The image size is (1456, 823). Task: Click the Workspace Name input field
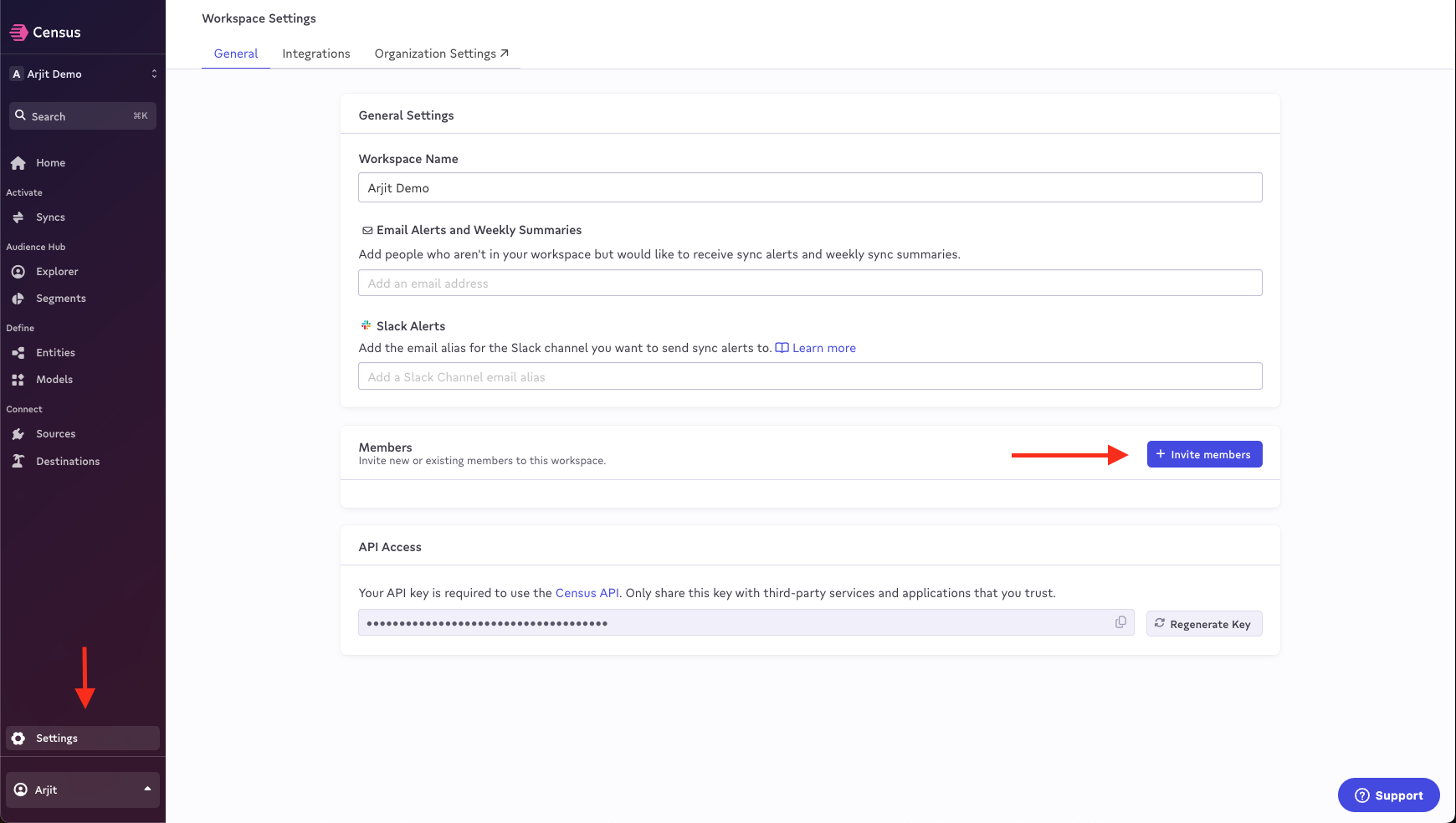809,188
